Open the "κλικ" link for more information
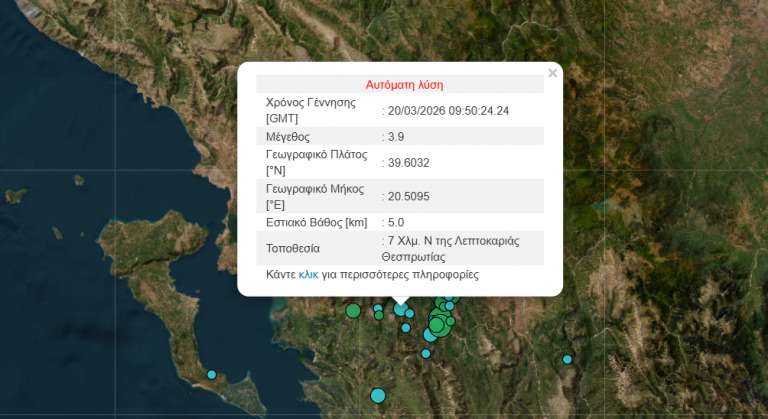The width and height of the screenshot is (768, 419). pos(308,274)
